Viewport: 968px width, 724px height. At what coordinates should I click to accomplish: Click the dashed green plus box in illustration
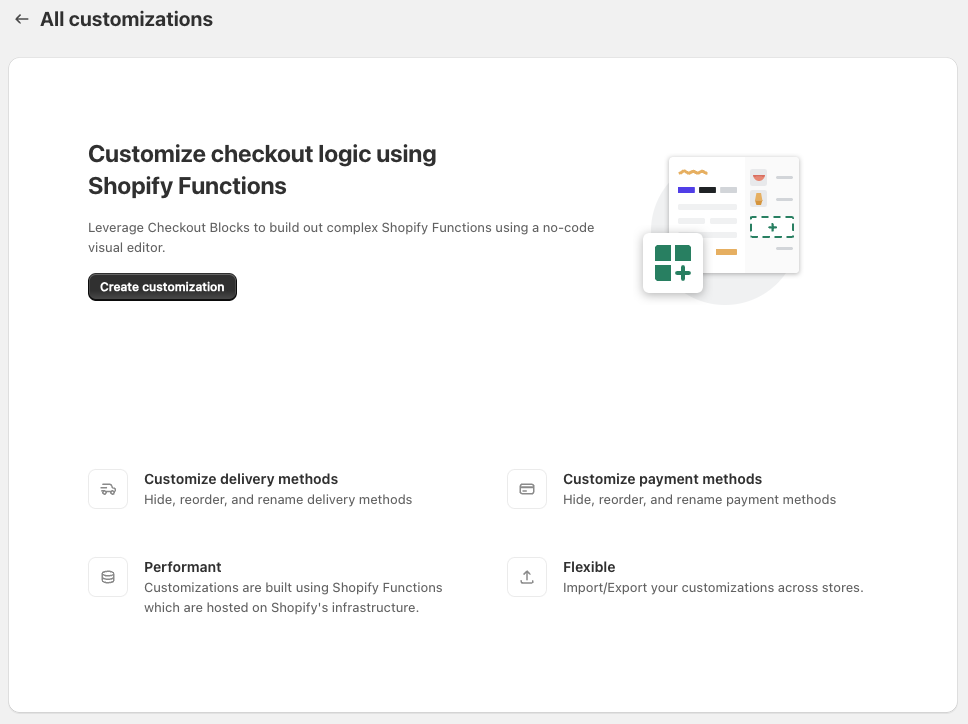coord(772,227)
